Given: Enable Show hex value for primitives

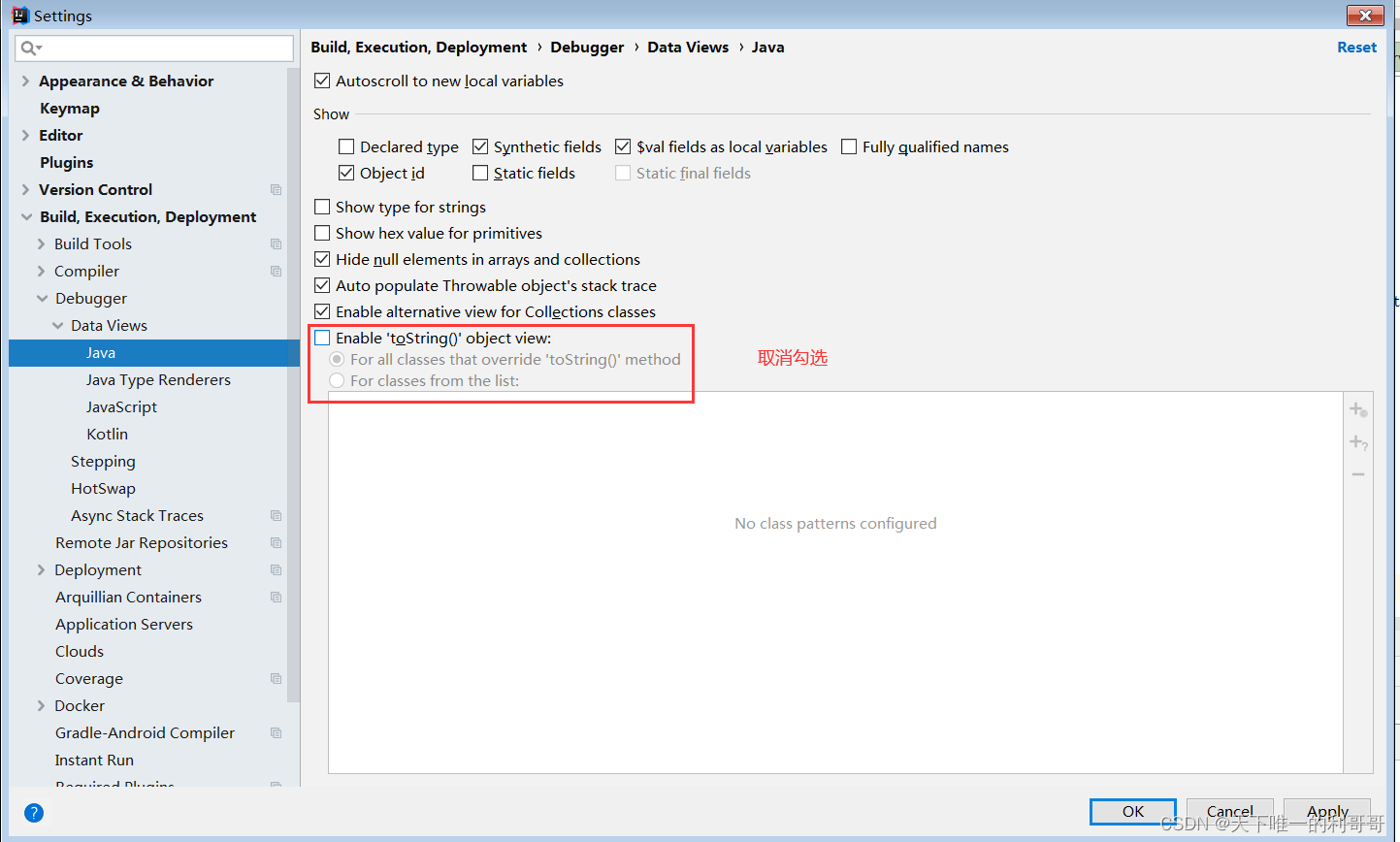Looking at the screenshot, I should click(322, 233).
